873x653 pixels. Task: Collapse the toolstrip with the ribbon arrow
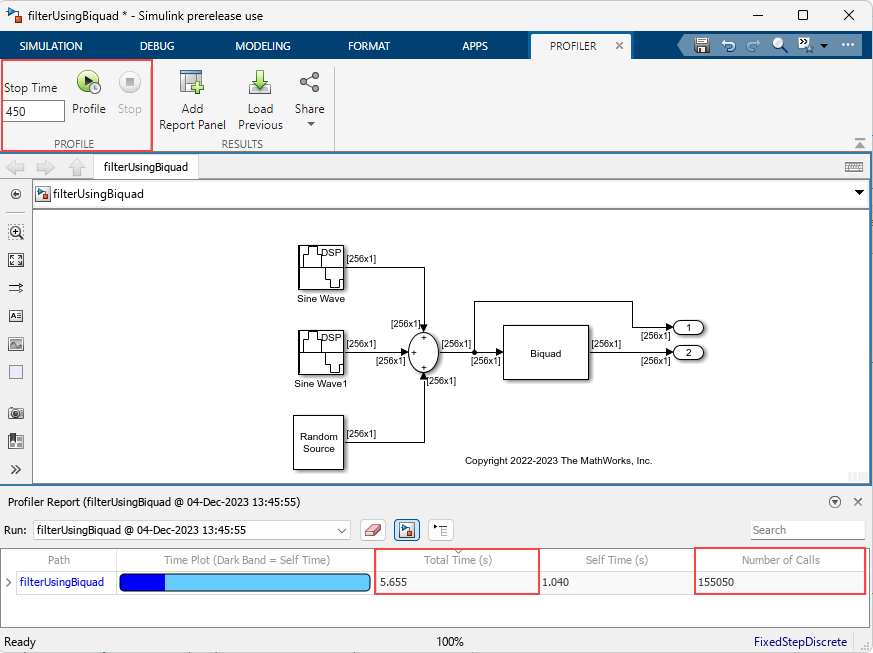tap(859, 143)
